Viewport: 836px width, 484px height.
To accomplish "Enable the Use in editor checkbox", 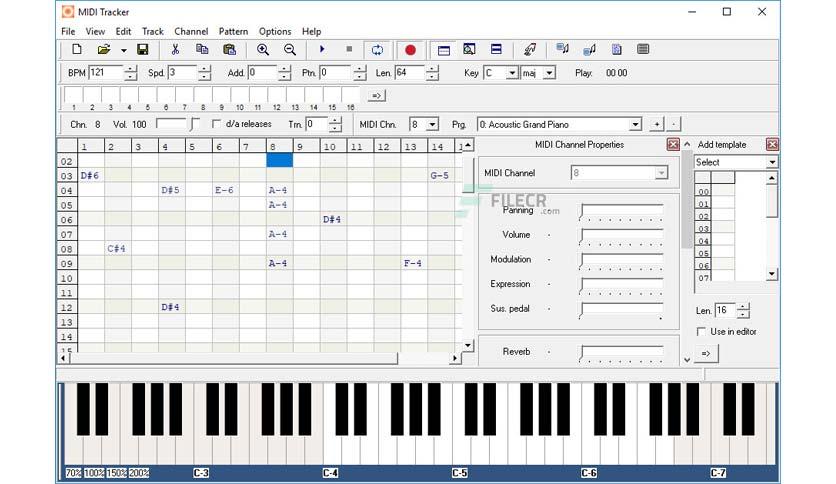I will click(x=701, y=332).
